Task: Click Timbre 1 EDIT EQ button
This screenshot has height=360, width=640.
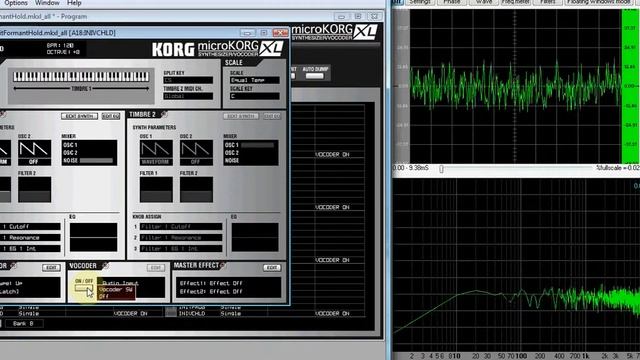Action: pyautogui.click(x=111, y=116)
